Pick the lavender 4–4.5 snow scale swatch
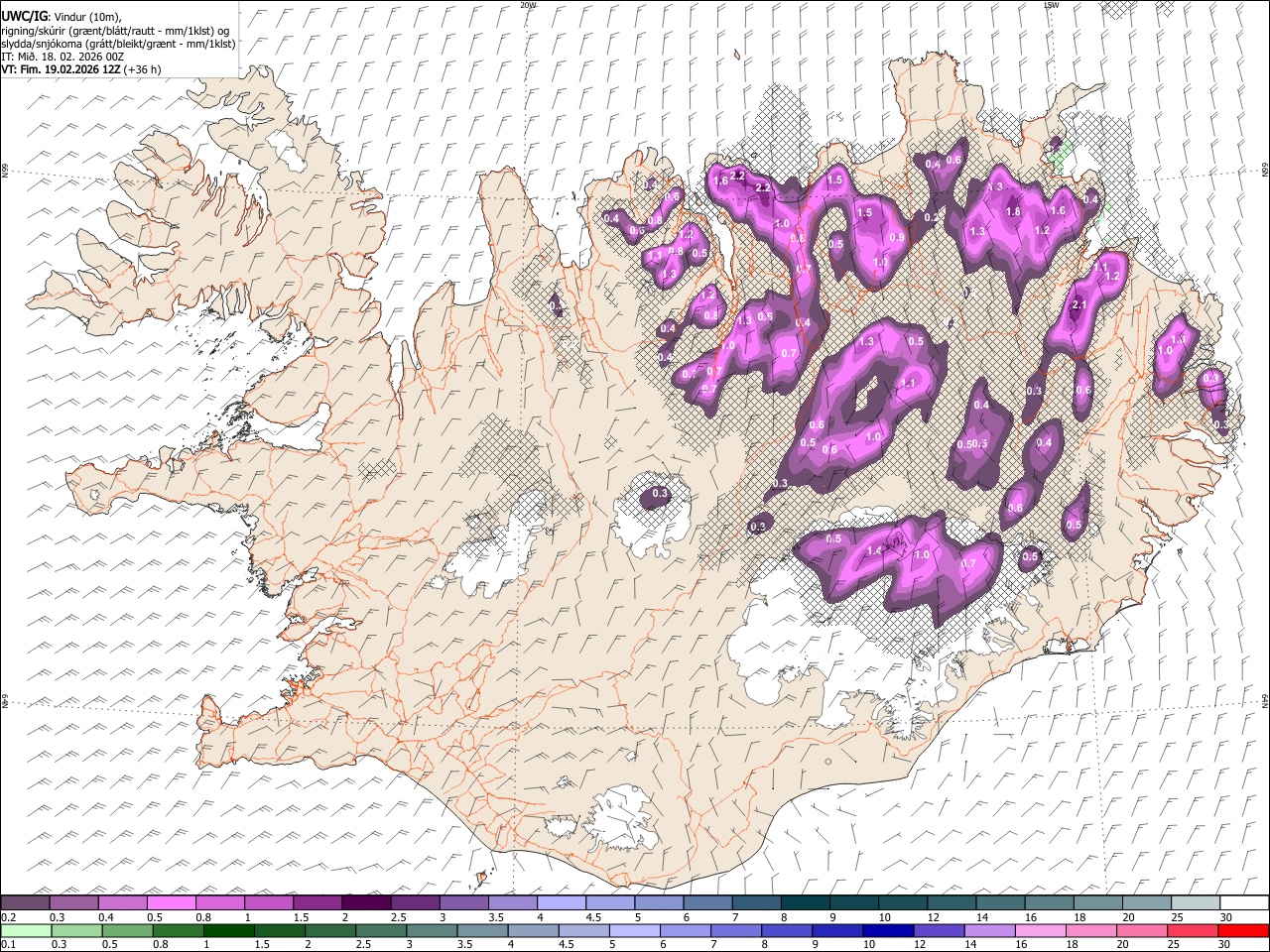This screenshot has height=952, width=1270. [x=561, y=902]
